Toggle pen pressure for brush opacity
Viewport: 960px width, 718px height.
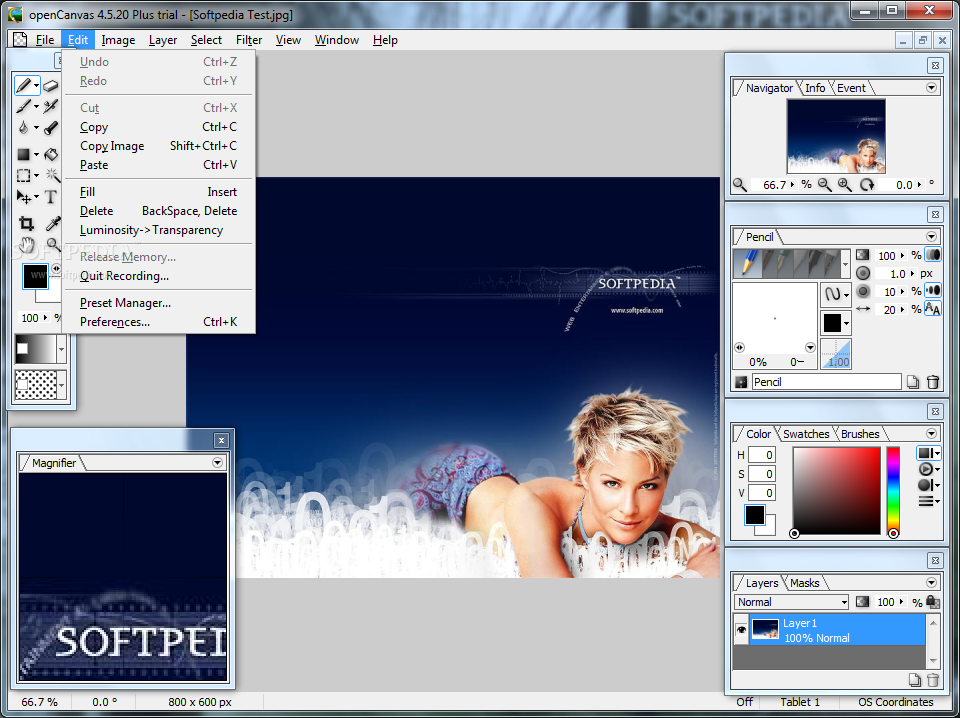932,255
